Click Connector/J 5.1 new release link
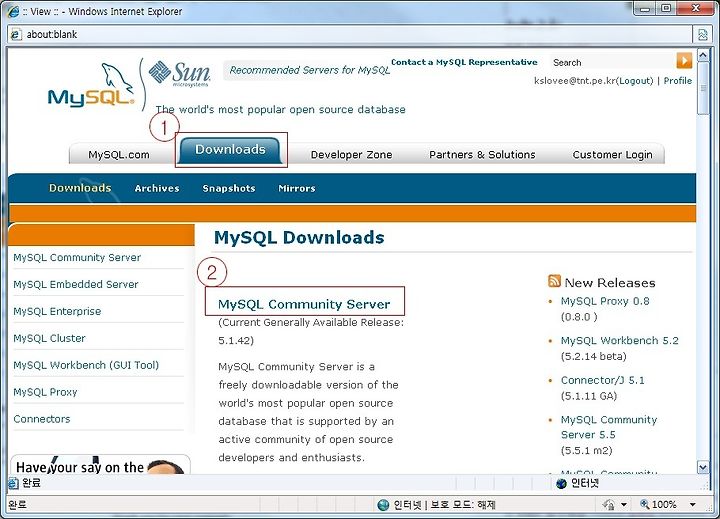The height and width of the screenshot is (519, 720). 602,380
